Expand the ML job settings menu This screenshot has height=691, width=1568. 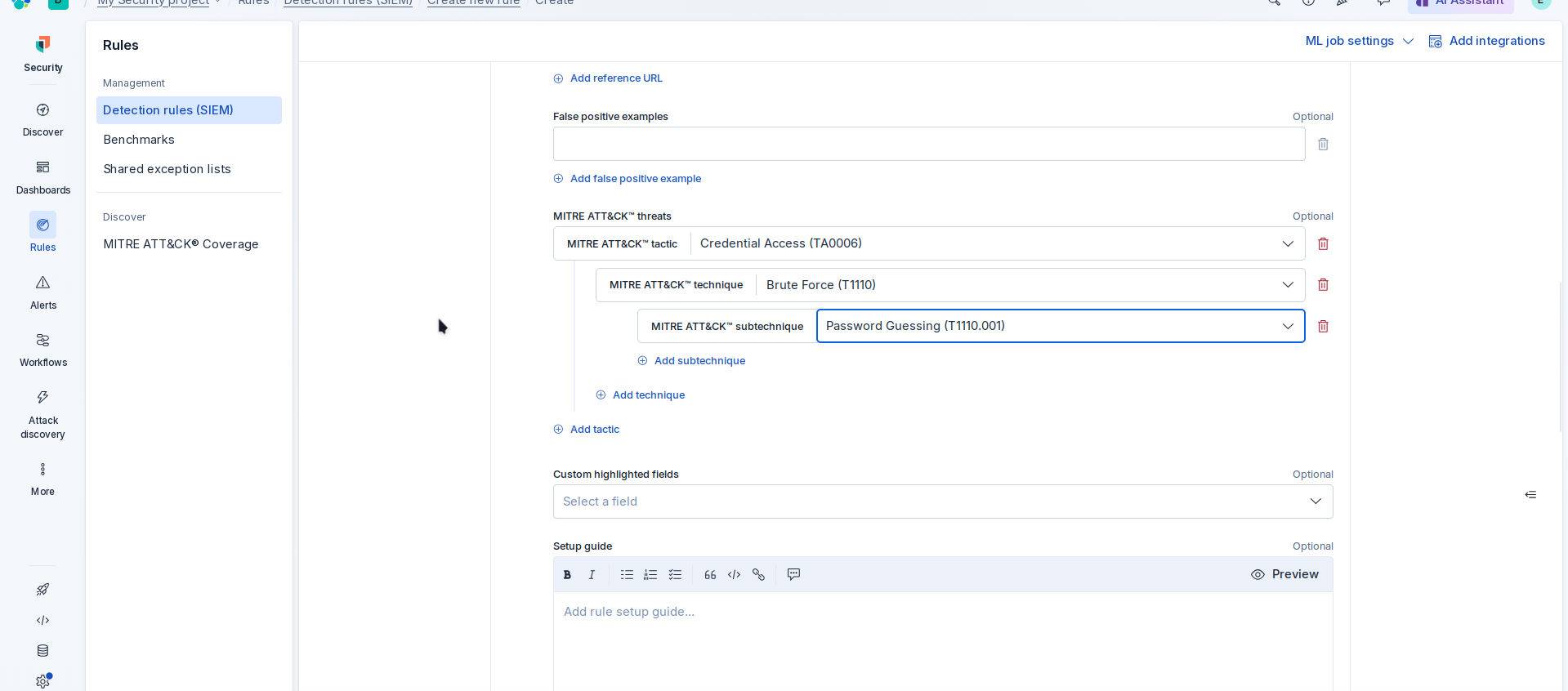click(x=1359, y=41)
